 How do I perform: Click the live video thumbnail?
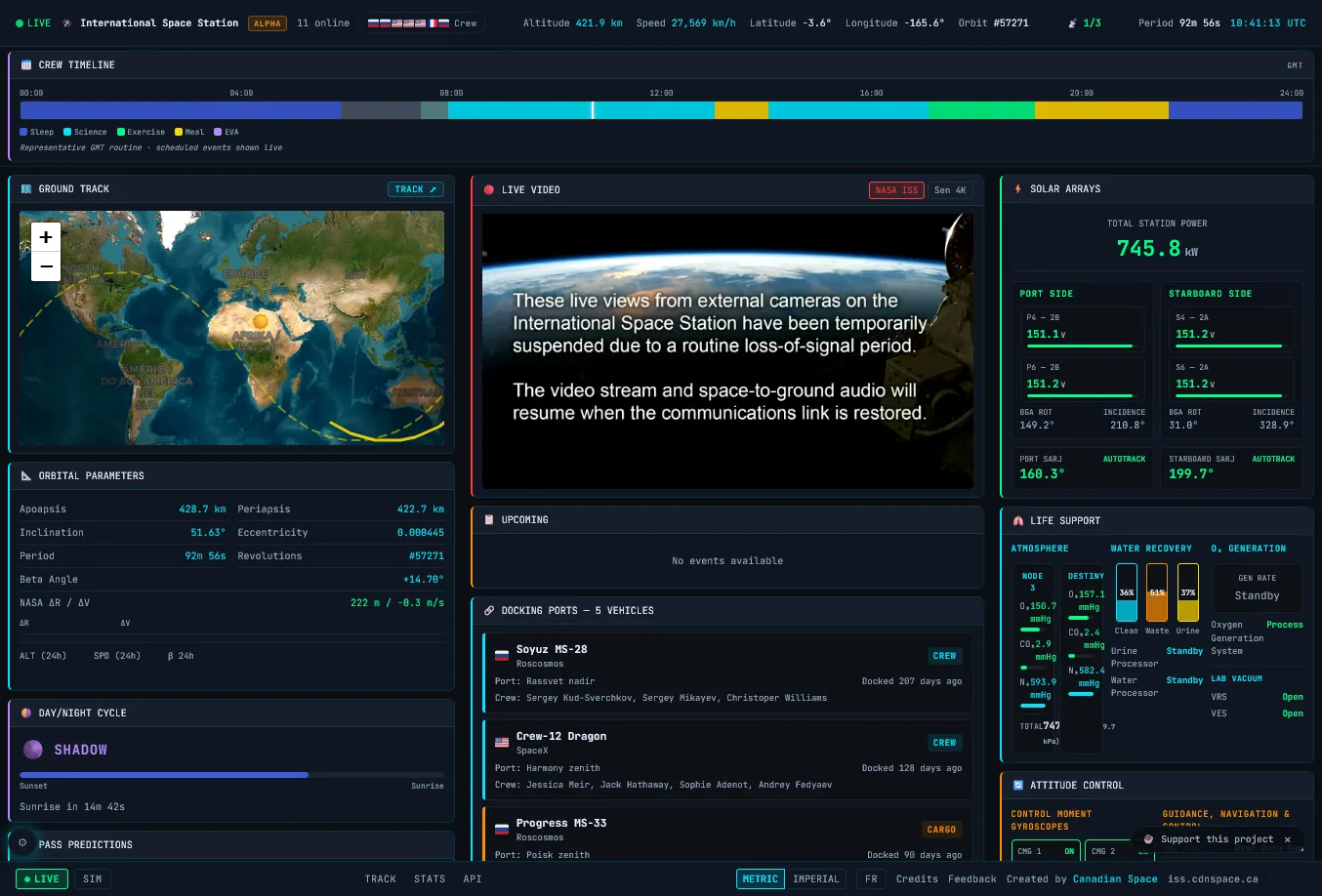(727, 350)
